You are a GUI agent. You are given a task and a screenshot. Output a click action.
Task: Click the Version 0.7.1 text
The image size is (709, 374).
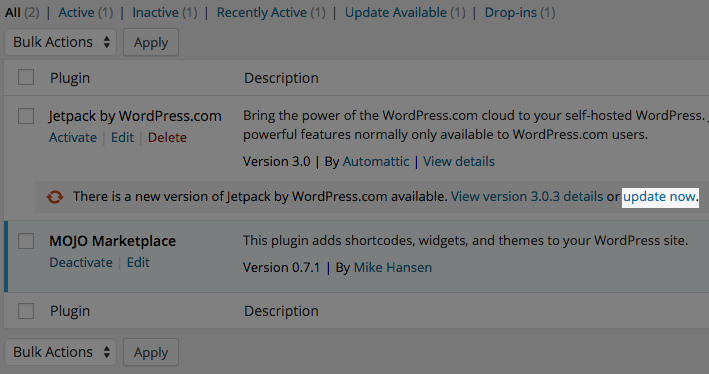click(x=281, y=268)
